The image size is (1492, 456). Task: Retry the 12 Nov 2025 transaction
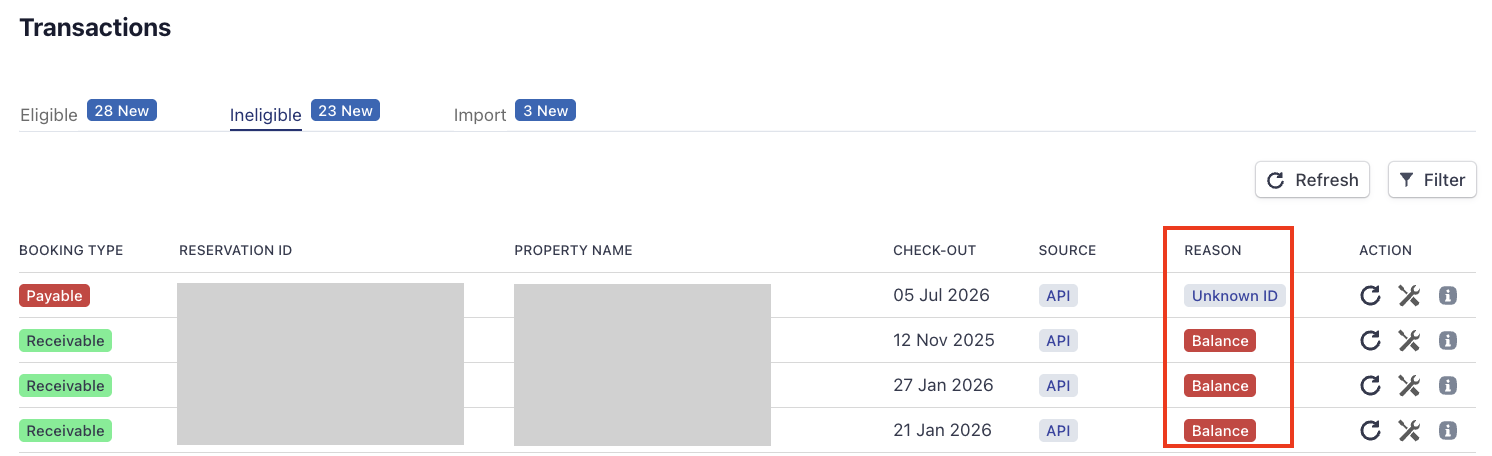[x=1370, y=341]
